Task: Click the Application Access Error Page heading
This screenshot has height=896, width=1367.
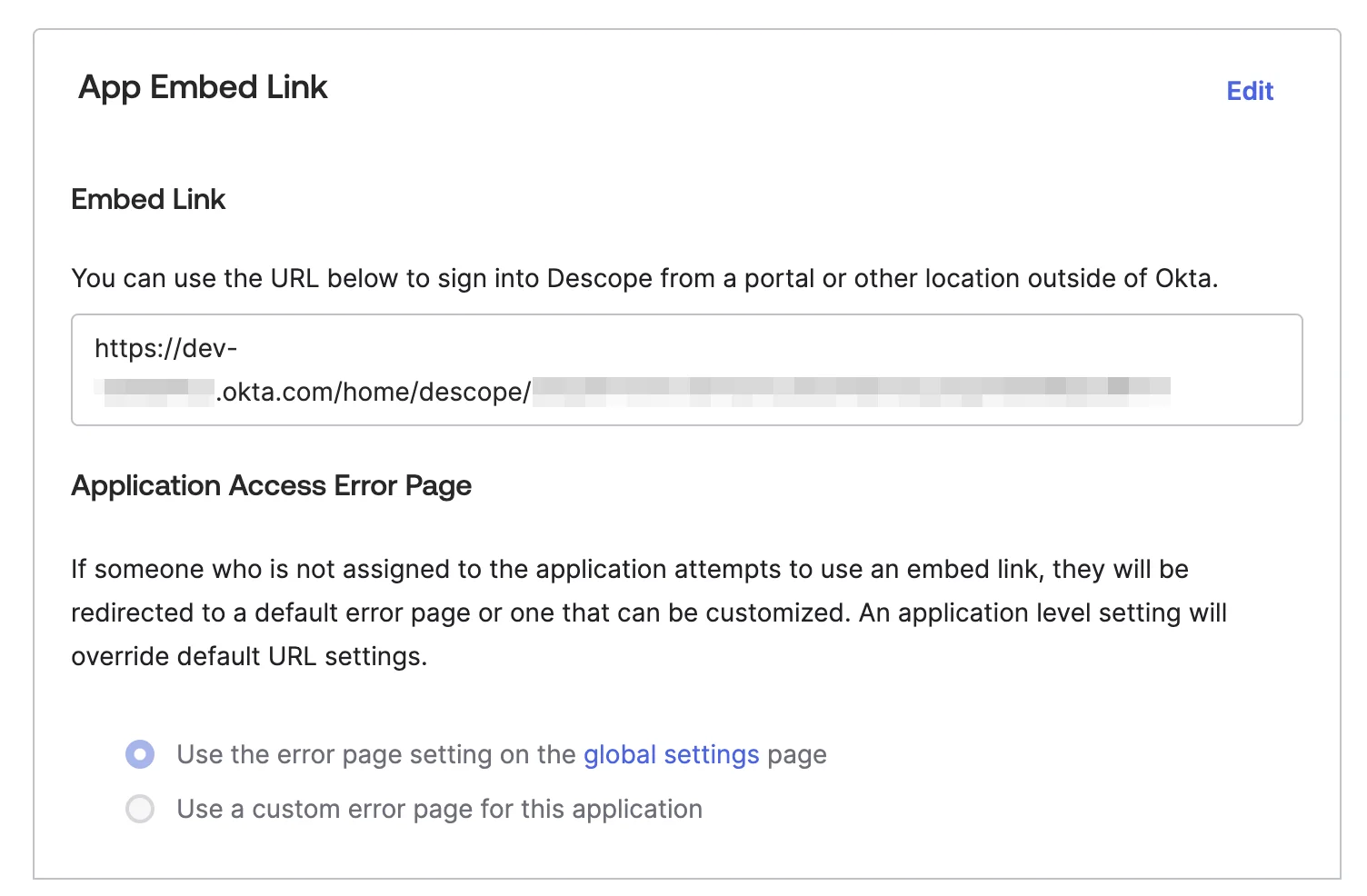Action: point(271,485)
